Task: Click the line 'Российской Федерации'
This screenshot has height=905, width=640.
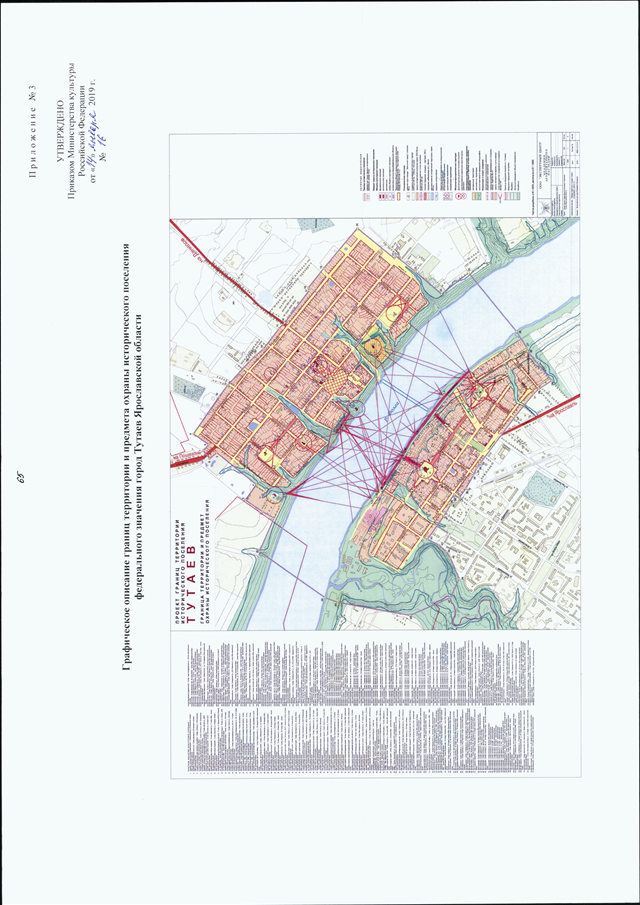Action: (82, 130)
